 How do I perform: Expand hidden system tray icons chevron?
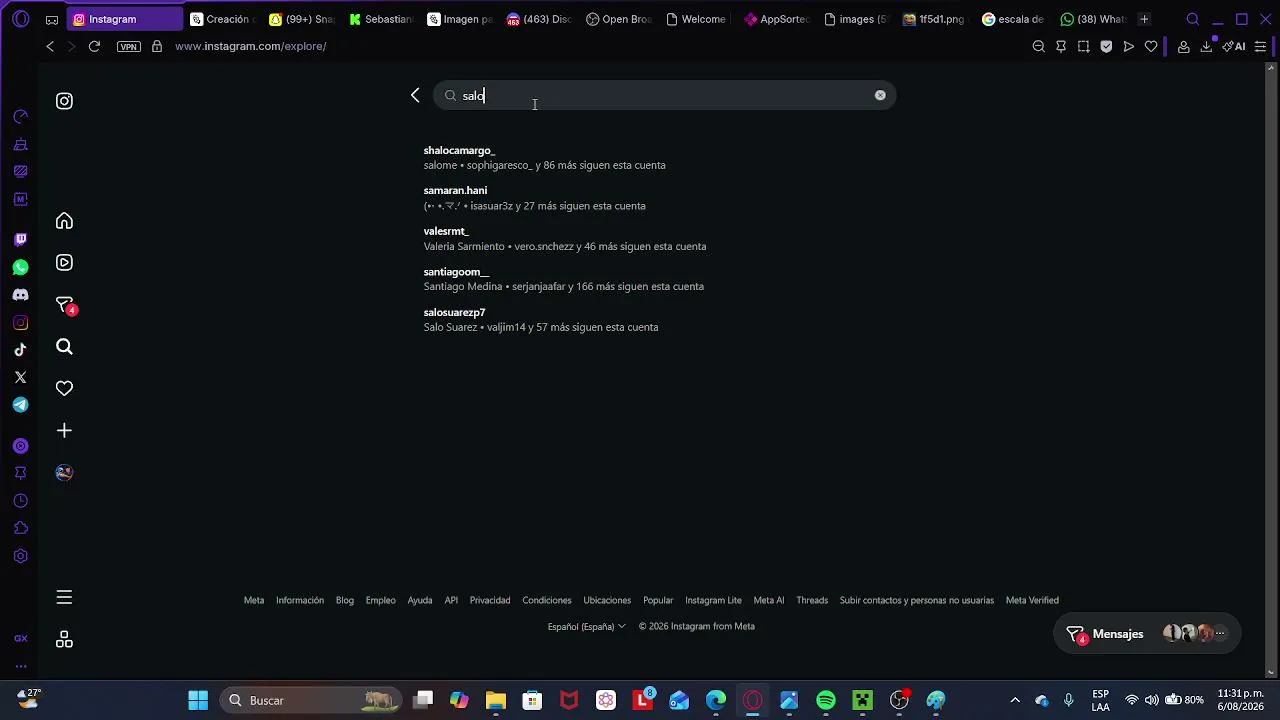1015,700
